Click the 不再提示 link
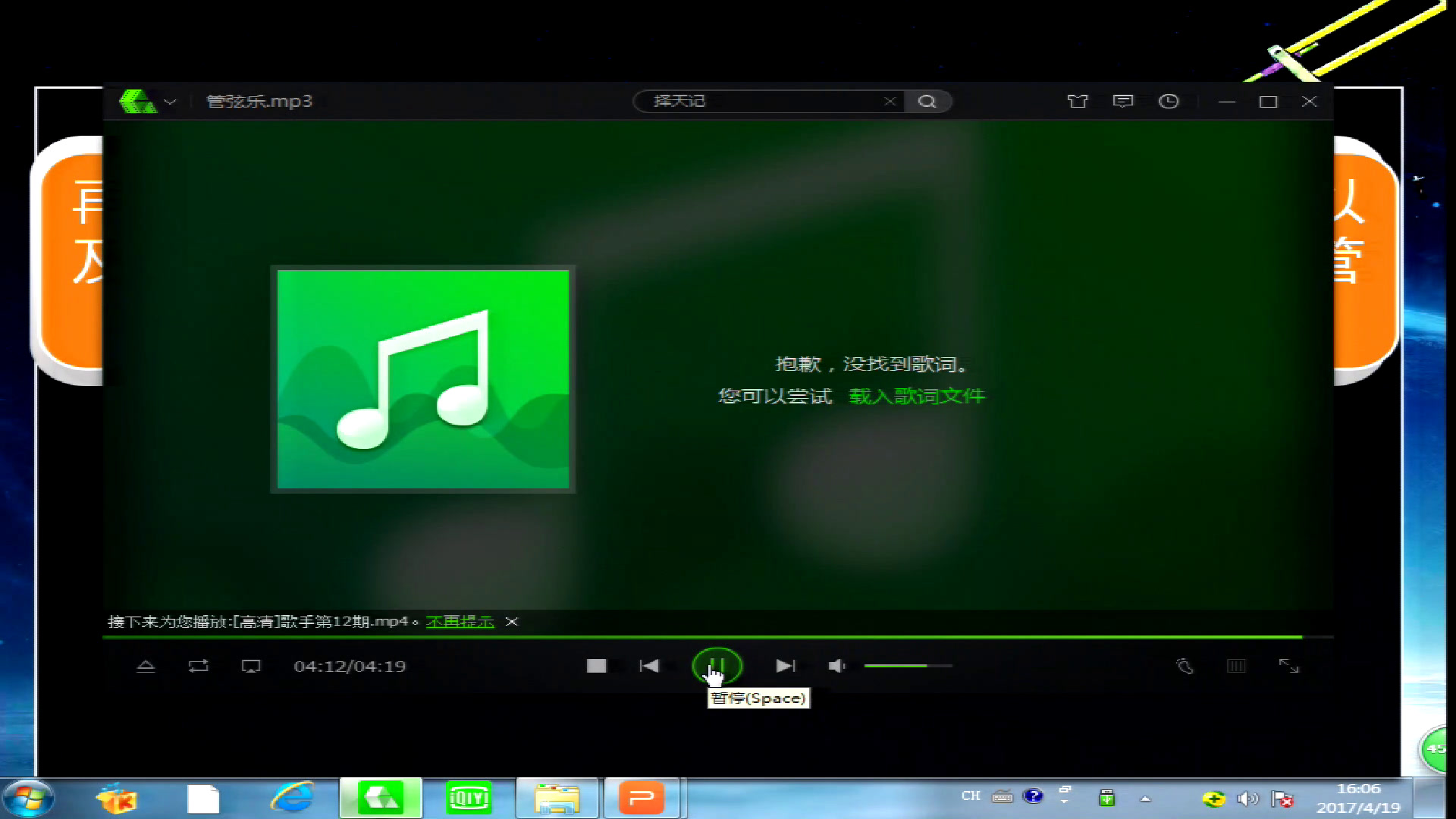 (460, 622)
